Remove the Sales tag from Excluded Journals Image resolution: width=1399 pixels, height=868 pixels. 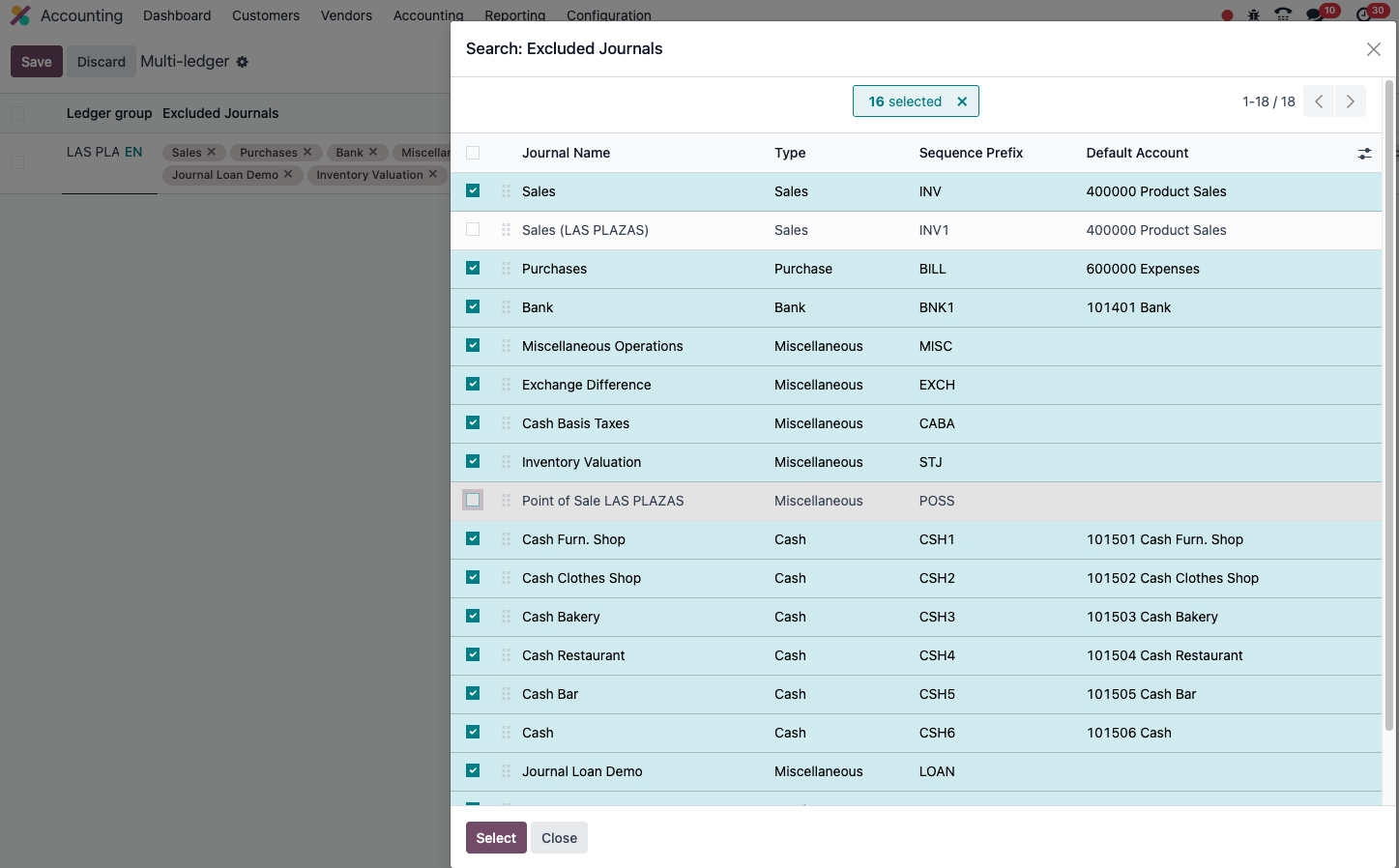212,152
